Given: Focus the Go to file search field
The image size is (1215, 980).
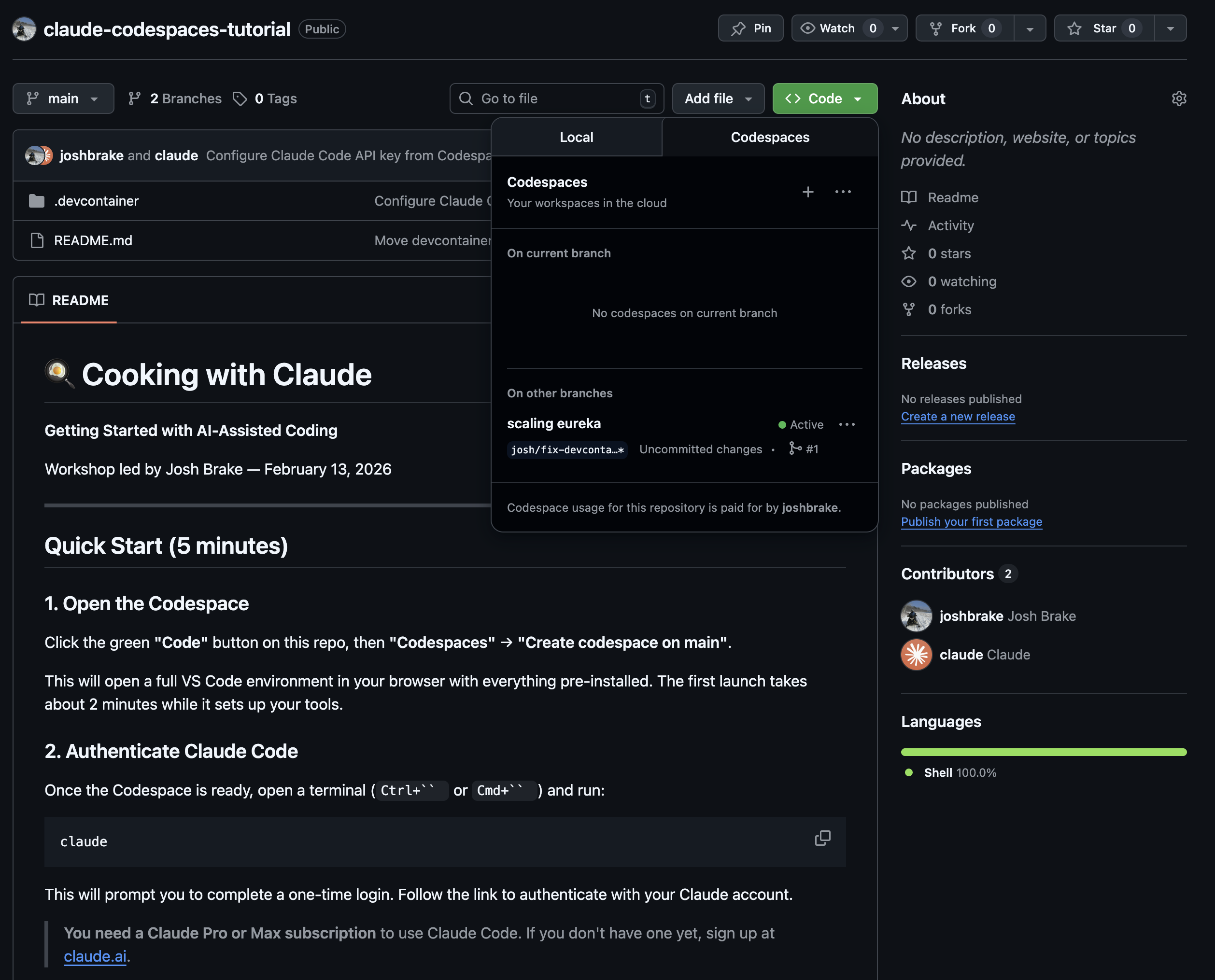Looking at the screenshot, I should 557,98.
